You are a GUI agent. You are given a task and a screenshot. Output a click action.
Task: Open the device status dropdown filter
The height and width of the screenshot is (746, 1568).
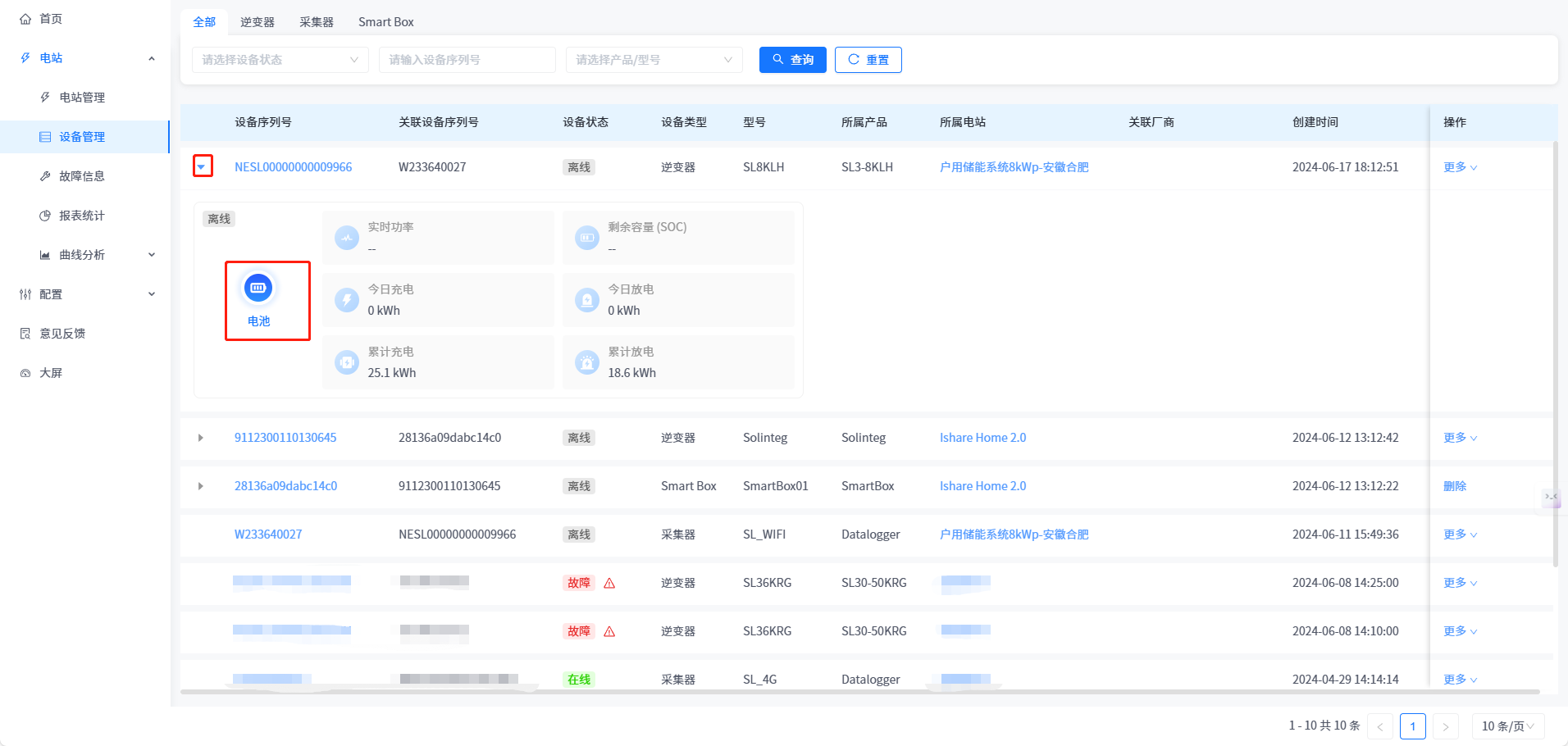coord(280,60)
